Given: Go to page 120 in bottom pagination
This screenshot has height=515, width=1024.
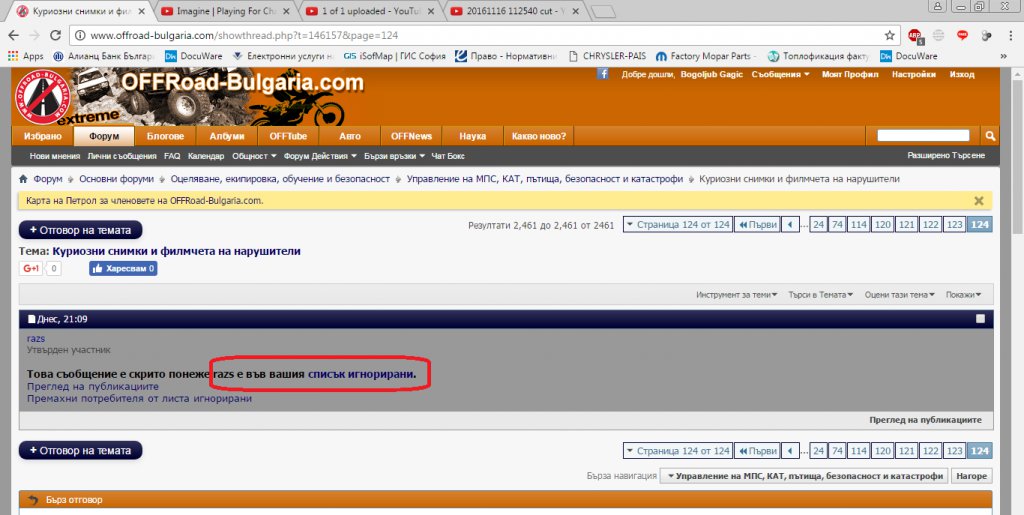Looking at the screenshot, I should 882,451.
